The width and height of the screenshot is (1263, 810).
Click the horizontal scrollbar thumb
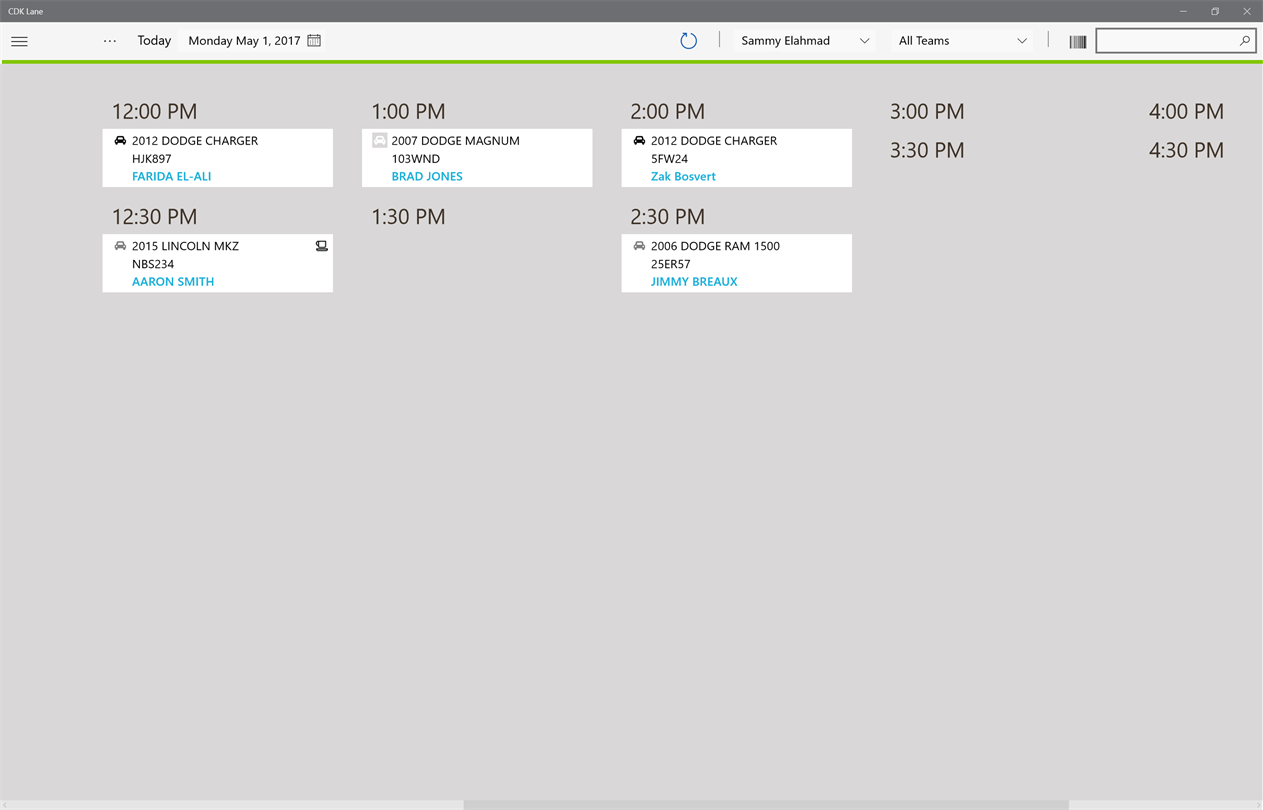(x=766, y=805)
